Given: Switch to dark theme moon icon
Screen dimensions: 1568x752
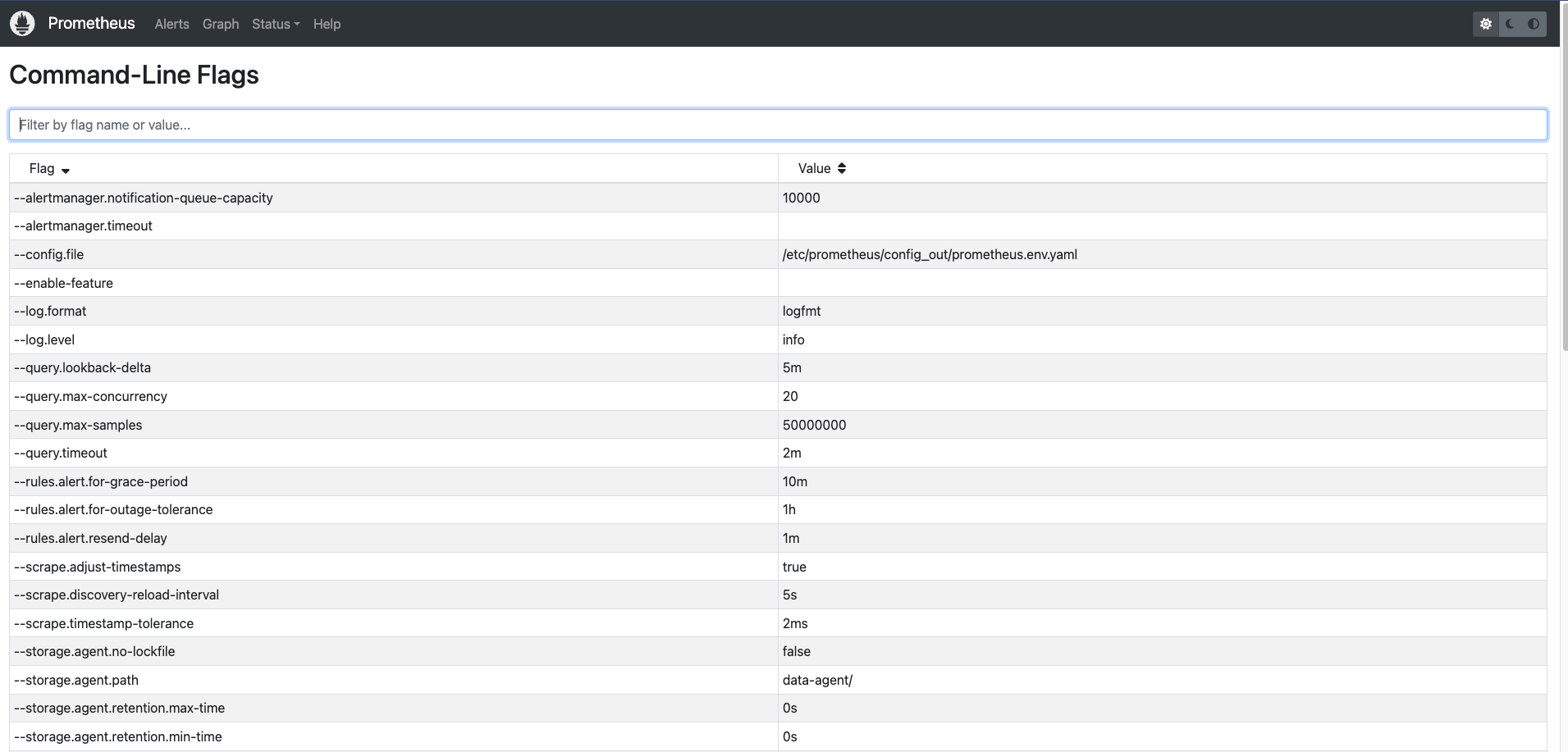Looking at the screenshot, I should point(1510,24).
